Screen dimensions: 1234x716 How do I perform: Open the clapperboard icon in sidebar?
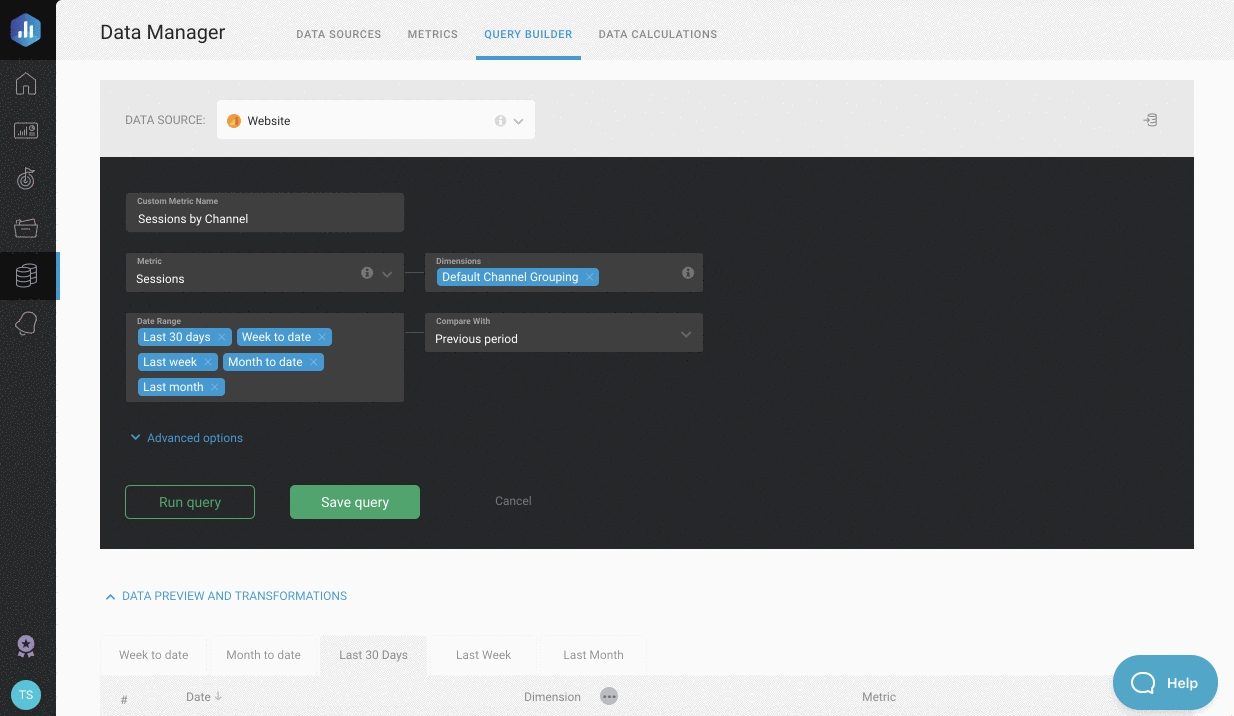[27, 228]
